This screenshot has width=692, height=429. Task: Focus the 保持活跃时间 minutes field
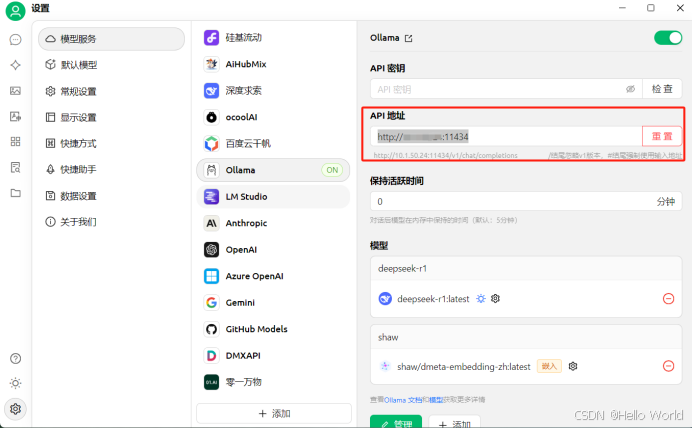coord(526,202)
